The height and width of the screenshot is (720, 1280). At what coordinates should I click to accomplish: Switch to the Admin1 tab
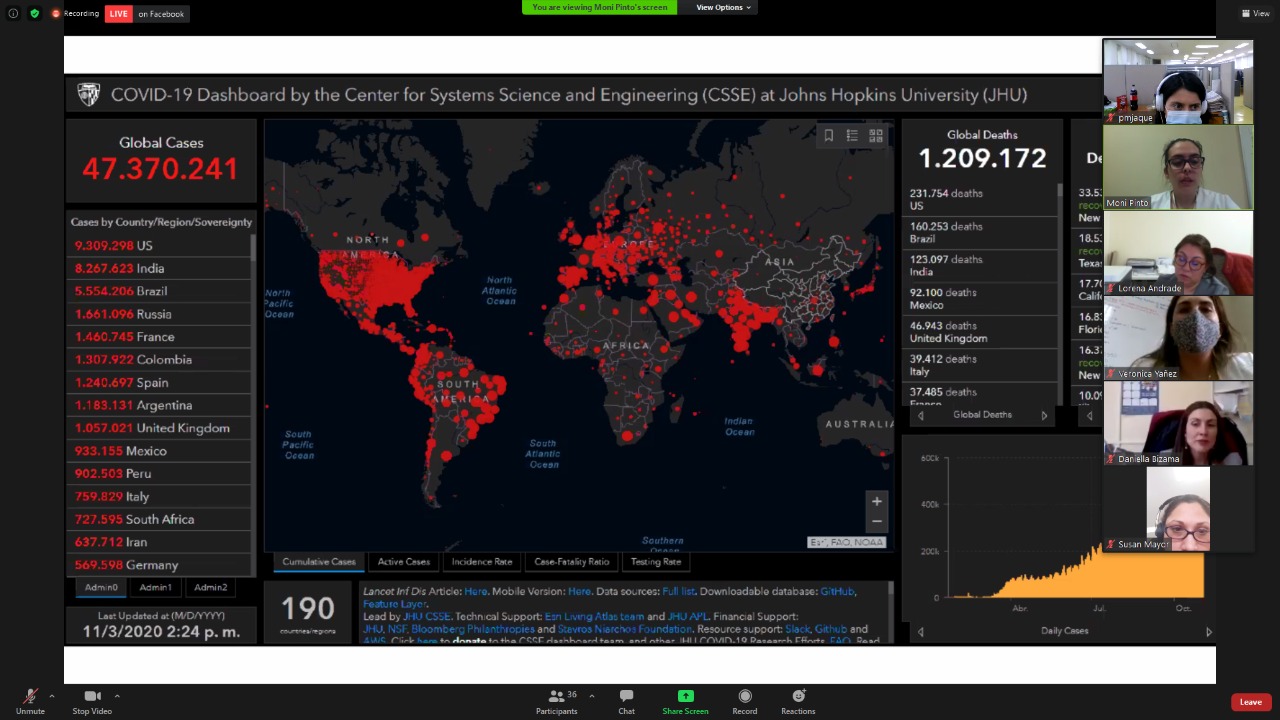tap(155, 588)
